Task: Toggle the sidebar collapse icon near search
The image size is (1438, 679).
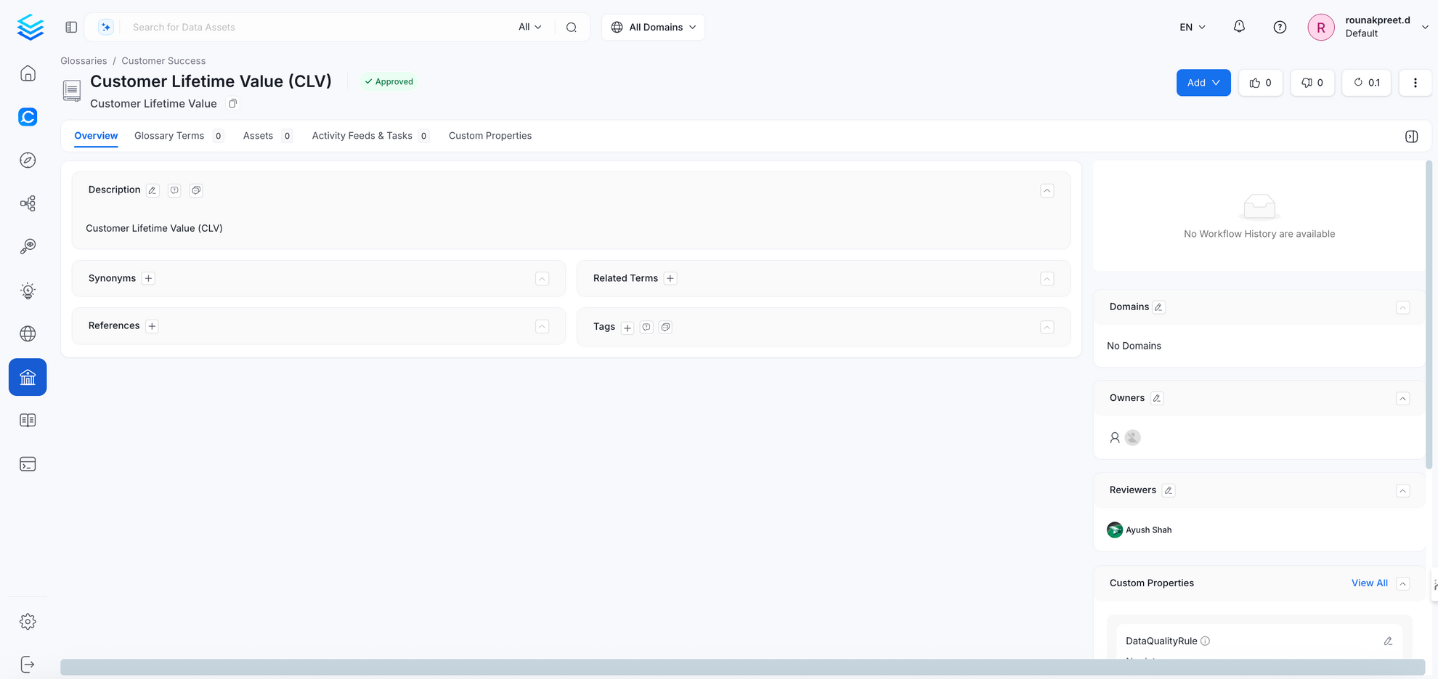Action: (71, 27)
